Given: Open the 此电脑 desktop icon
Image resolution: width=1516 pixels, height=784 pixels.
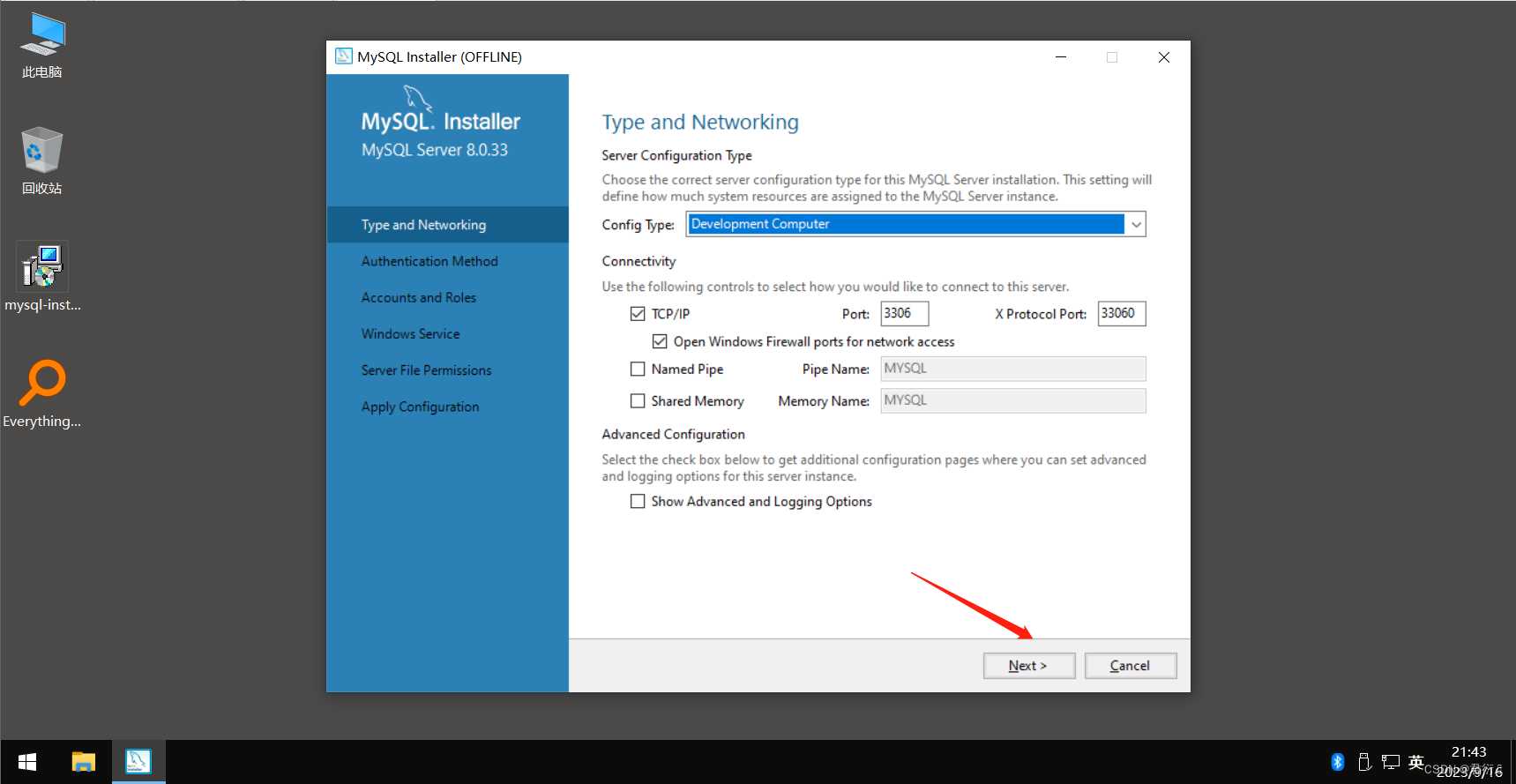Looking at the screenshot, I should 42,46.
